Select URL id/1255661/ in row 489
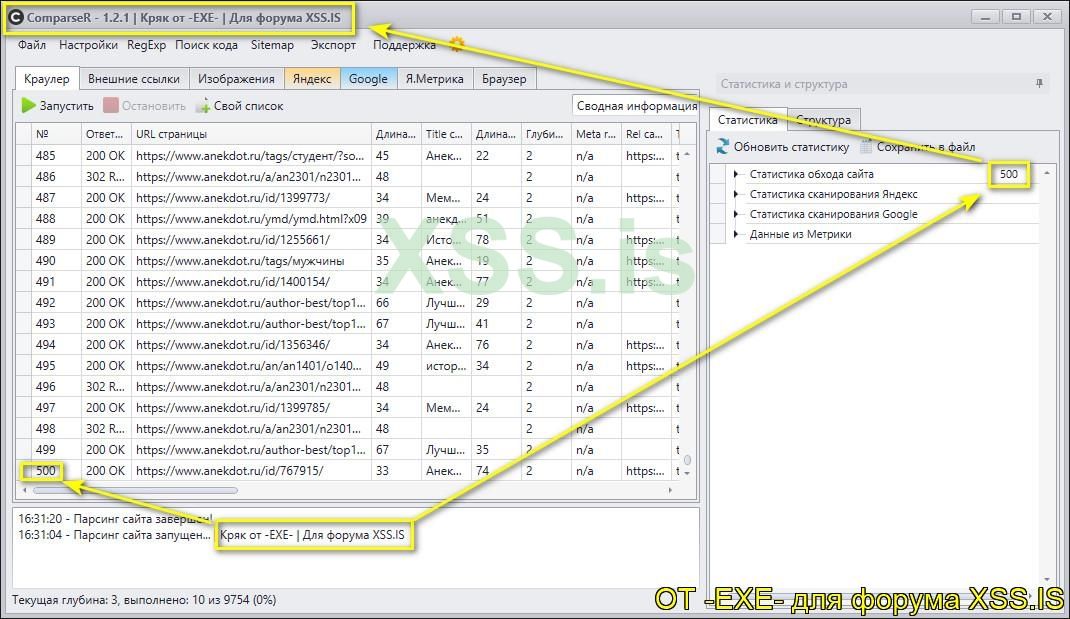The image size is (1070, 619). (x=233, y=240)
